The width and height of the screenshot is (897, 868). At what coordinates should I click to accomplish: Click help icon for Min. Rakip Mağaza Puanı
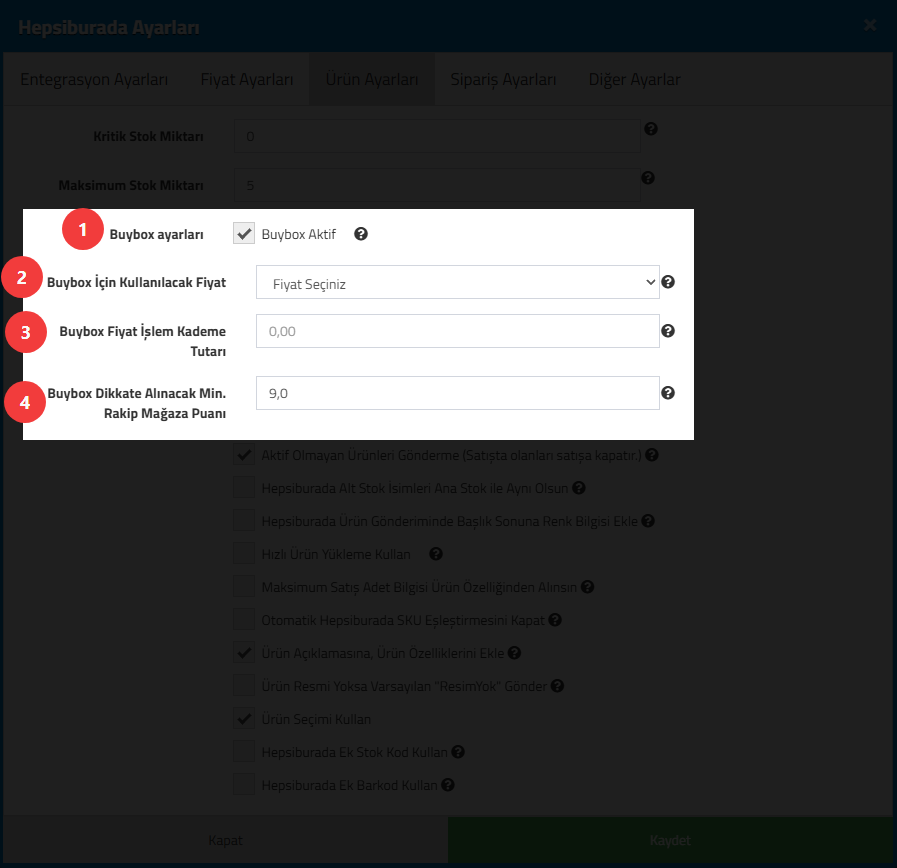tap(668, 393)
